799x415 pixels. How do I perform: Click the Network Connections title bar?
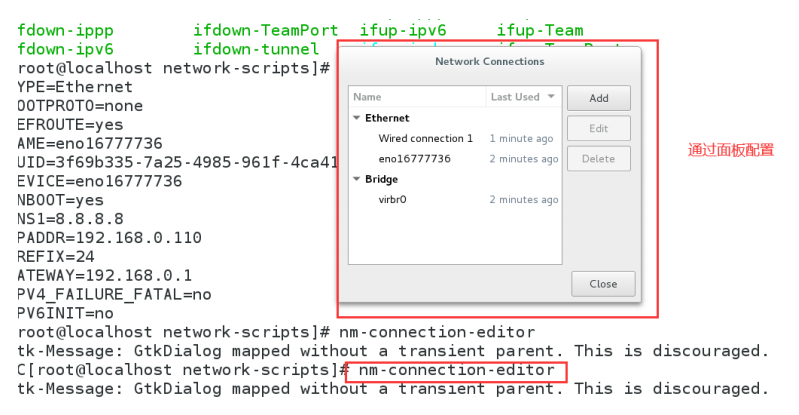point(489,62)
